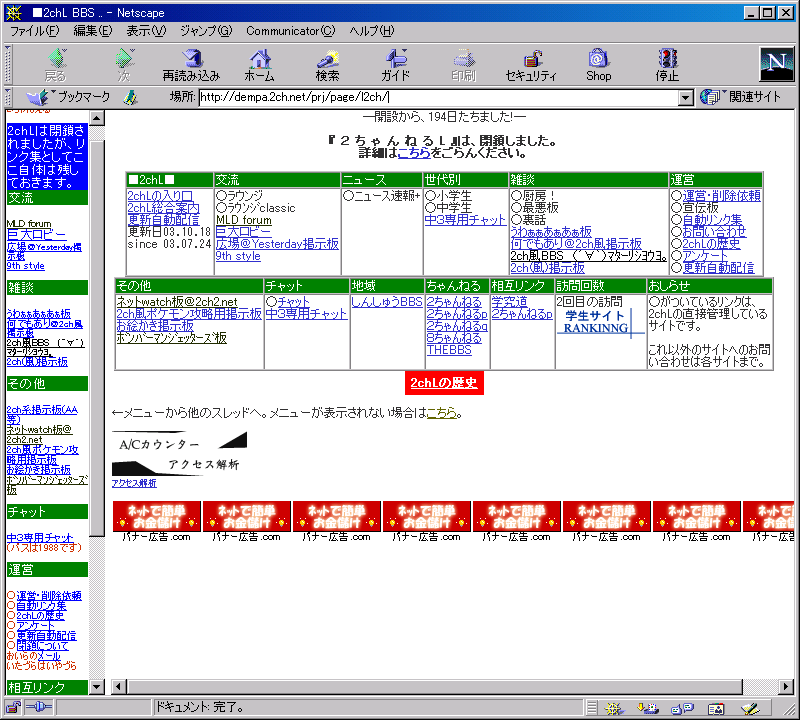Click the component bar grip handle icon
This screenshot has width=800, height=720.
pyautogui.click(x=592, y=708)
